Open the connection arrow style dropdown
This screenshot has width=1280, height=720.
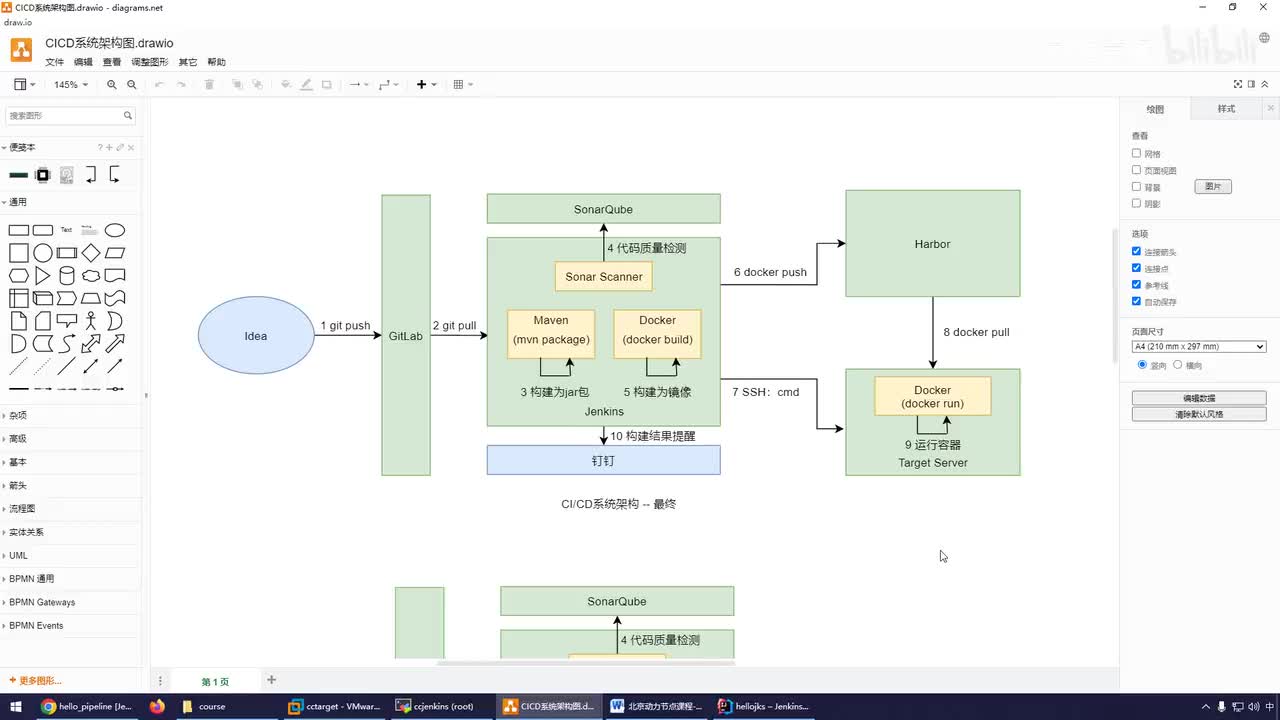[358, 85]
